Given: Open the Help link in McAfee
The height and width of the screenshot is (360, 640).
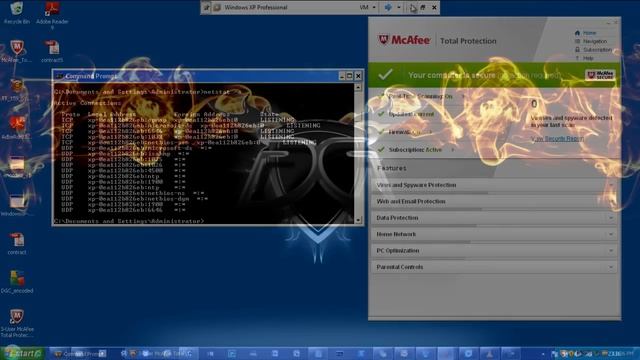Looking at the screenshot, I should [588, 58].
